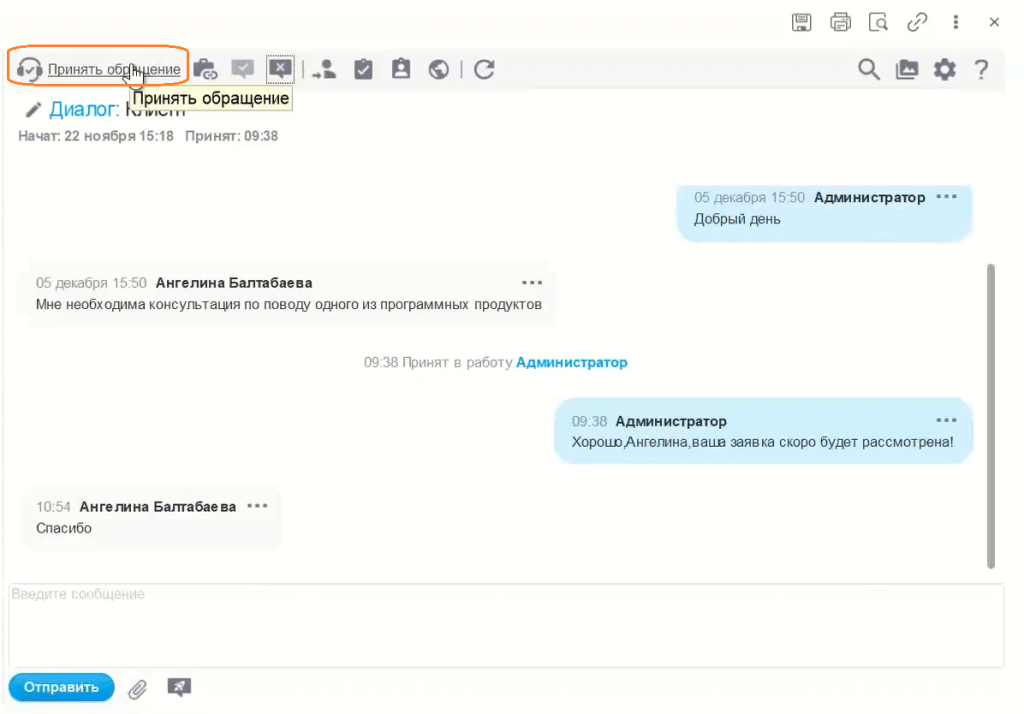Open three-dot menu on 'Добрый день' message
Viewport: 1024px width, 714px height.
point(946,197)
